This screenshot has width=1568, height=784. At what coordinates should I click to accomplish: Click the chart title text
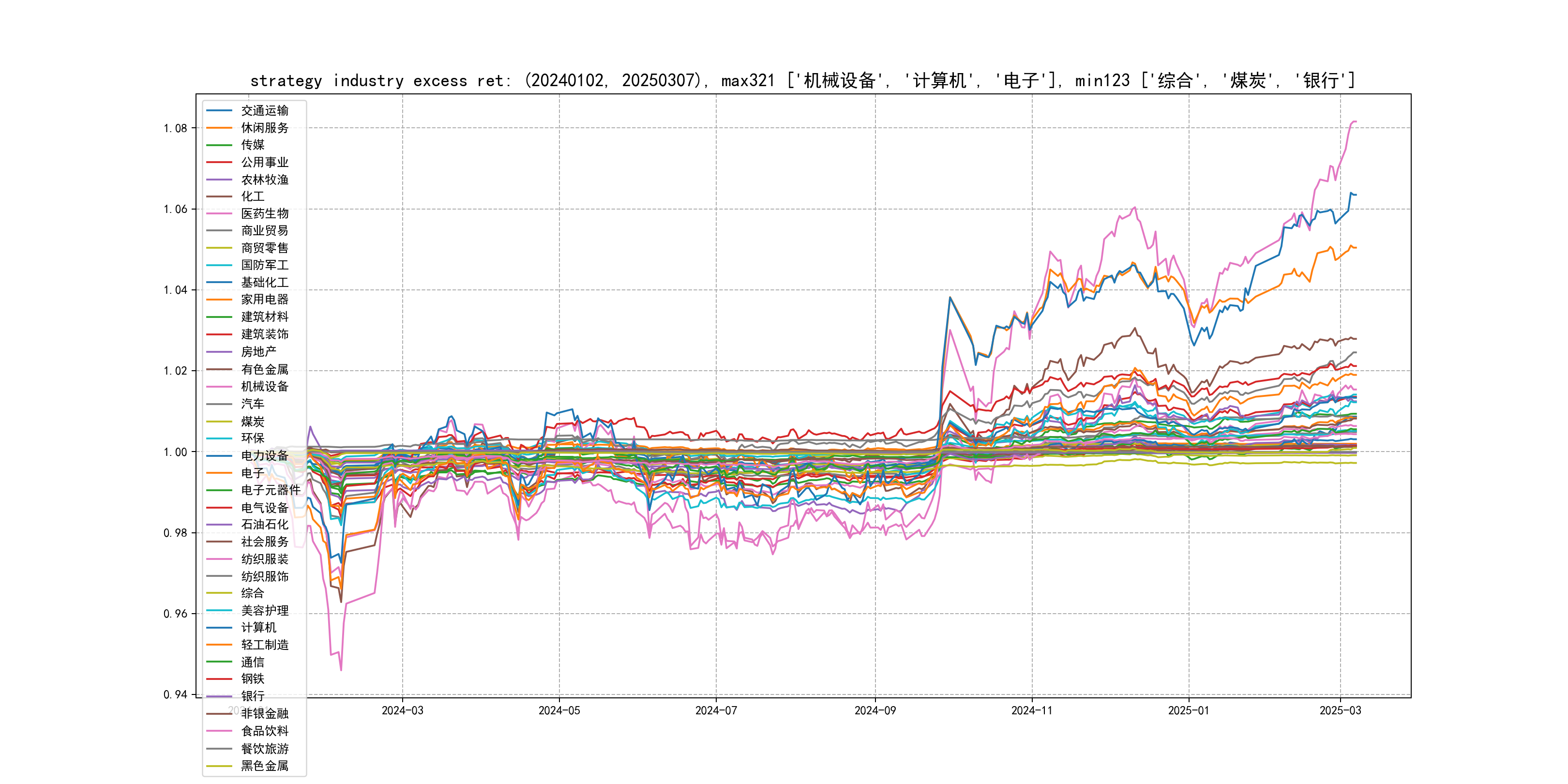(802, 80)
